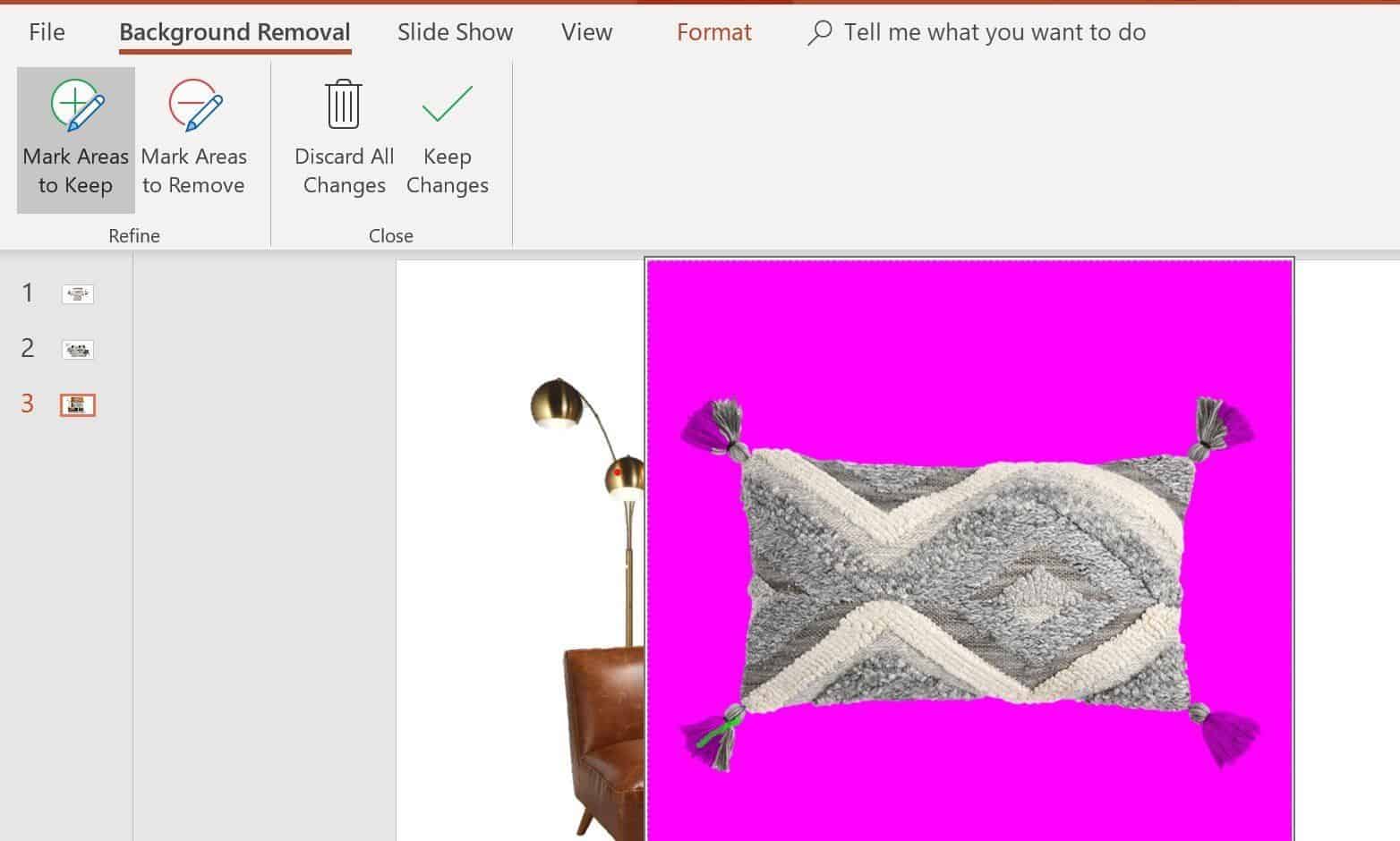The image size is (1400, 841).
Task: Click inside the Tell me search field
Action: pyautogui.click(x=994, y=32)
